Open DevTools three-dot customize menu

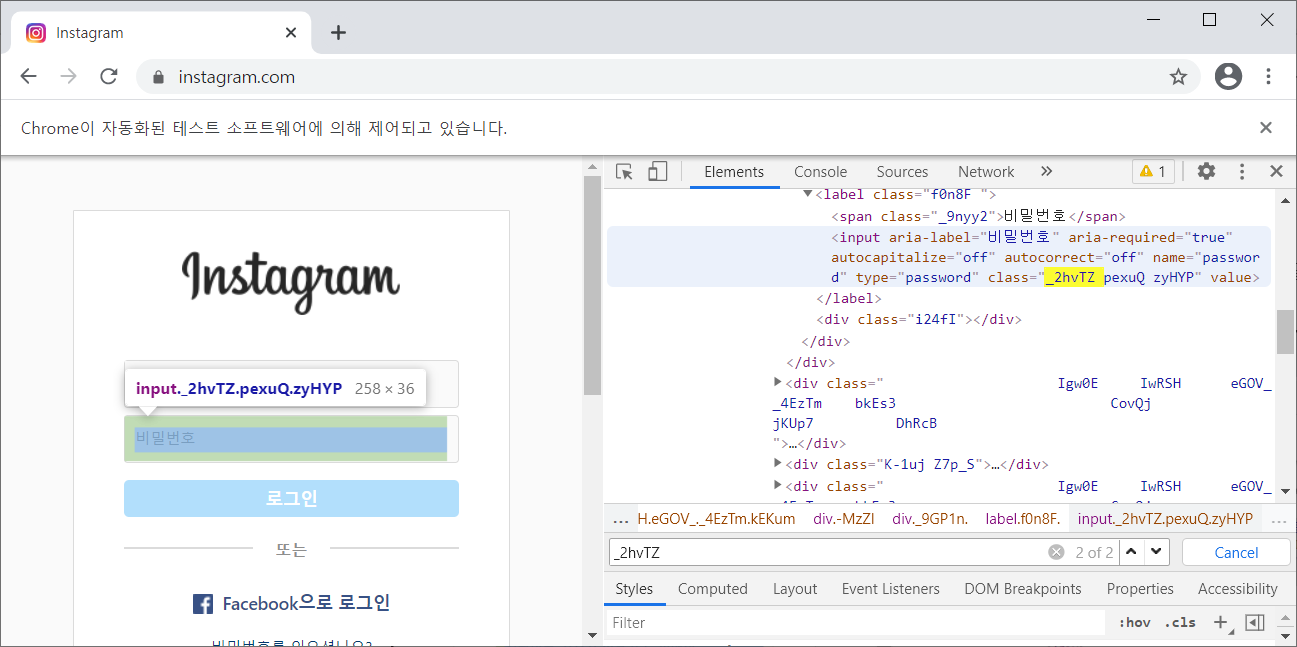tap(1242, 171)
